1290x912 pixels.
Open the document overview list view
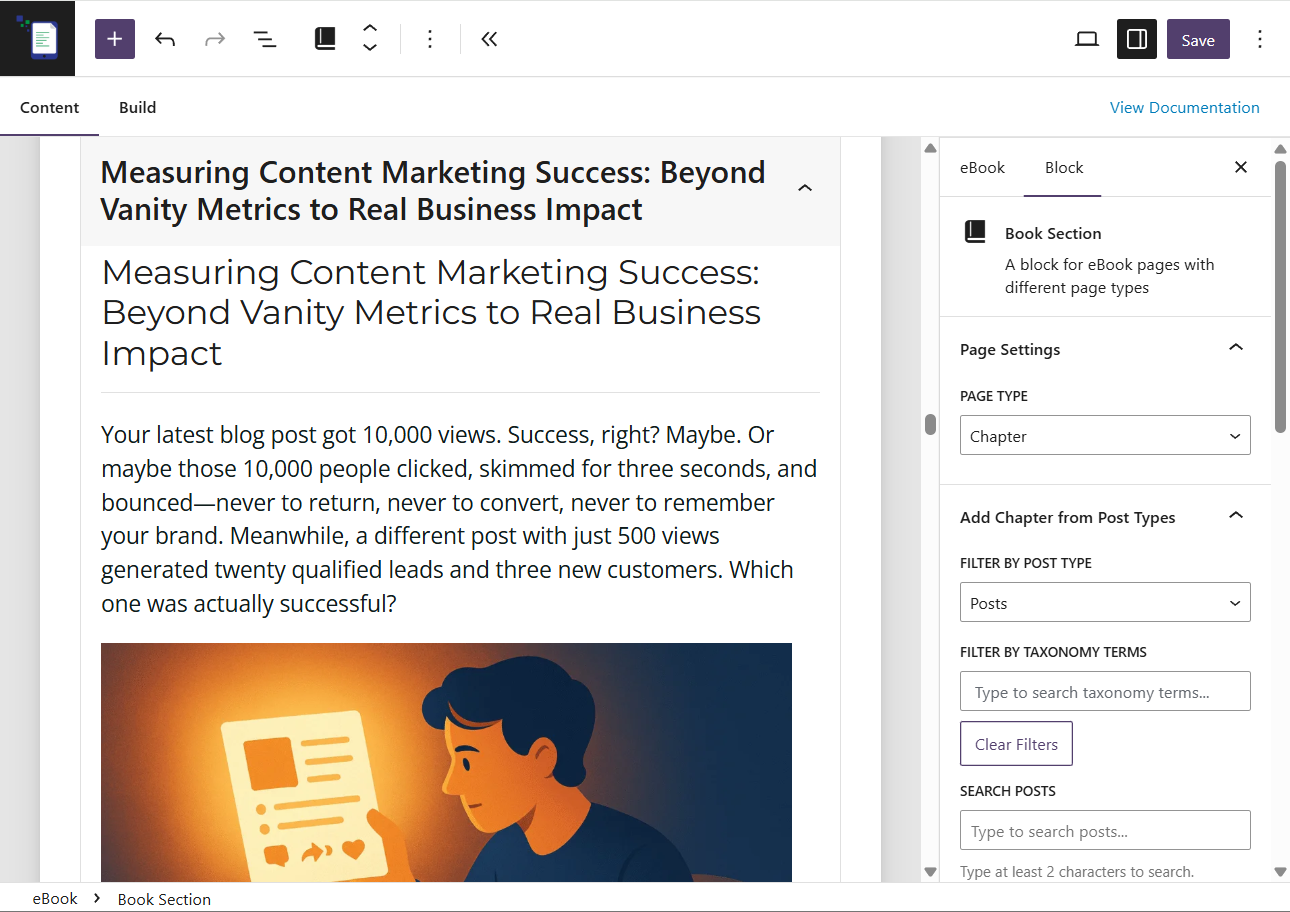(x=264, y=39)
